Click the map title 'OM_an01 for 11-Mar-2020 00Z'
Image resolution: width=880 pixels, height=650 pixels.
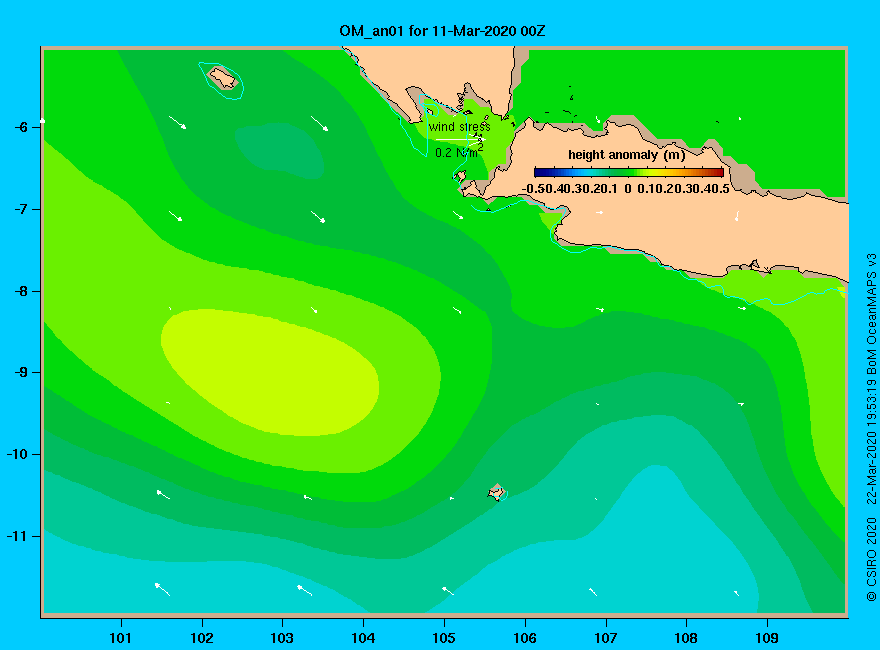[x=442, y=31]
